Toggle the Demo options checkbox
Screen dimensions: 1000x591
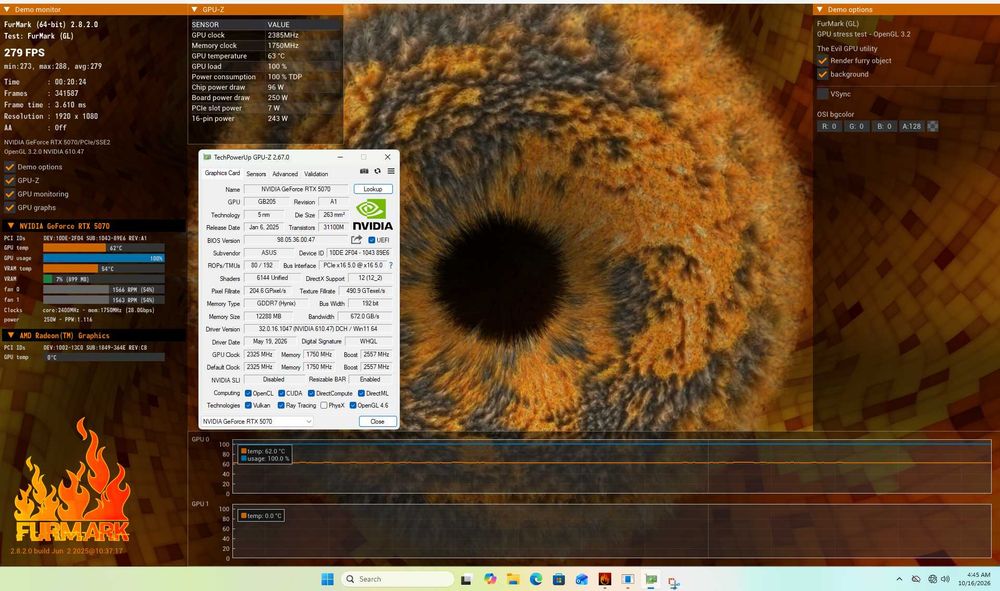10,166
